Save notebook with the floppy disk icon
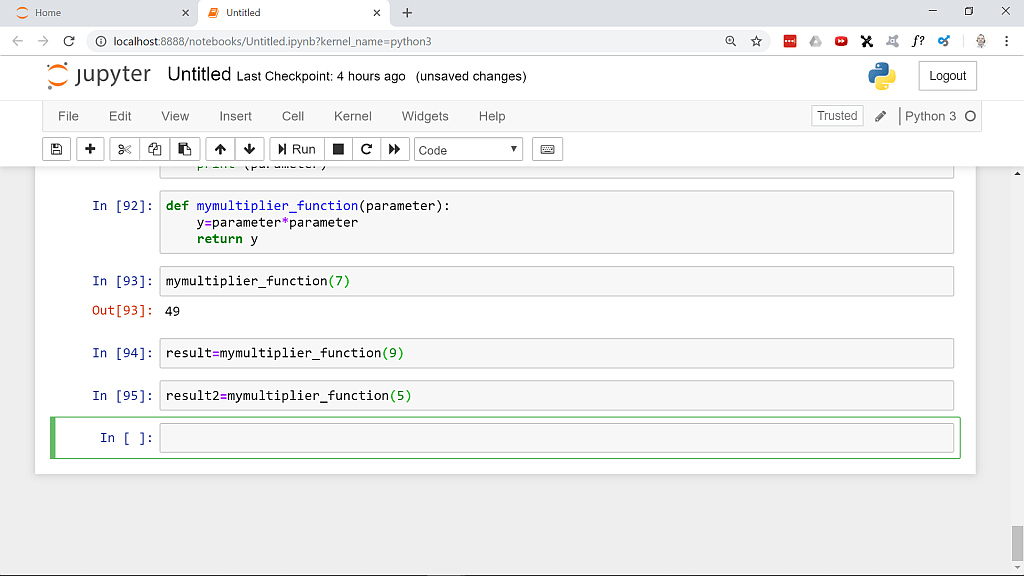 57,150
